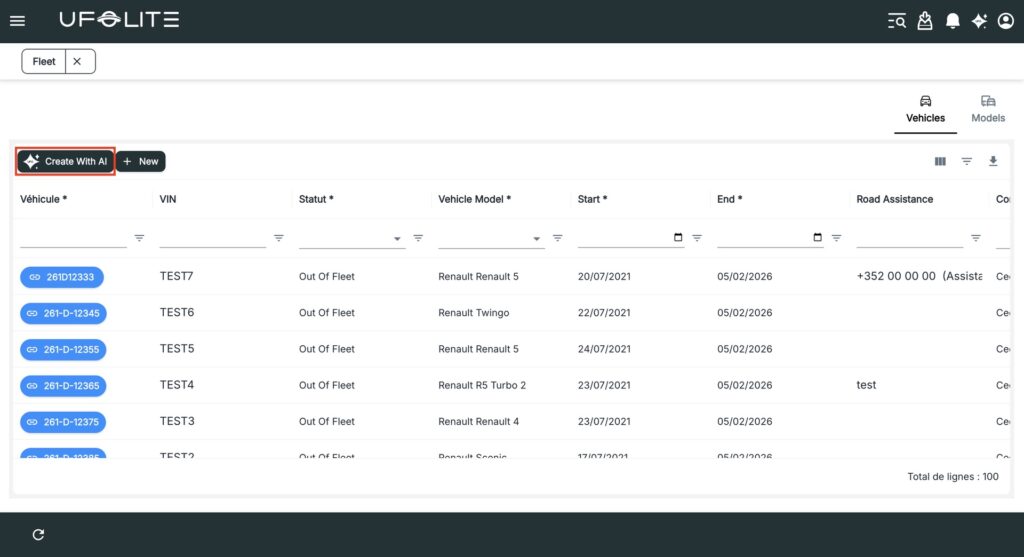1024x557 pixels.
Task: Click the Véhicule filter text field
Action: [x=73, y=238]
